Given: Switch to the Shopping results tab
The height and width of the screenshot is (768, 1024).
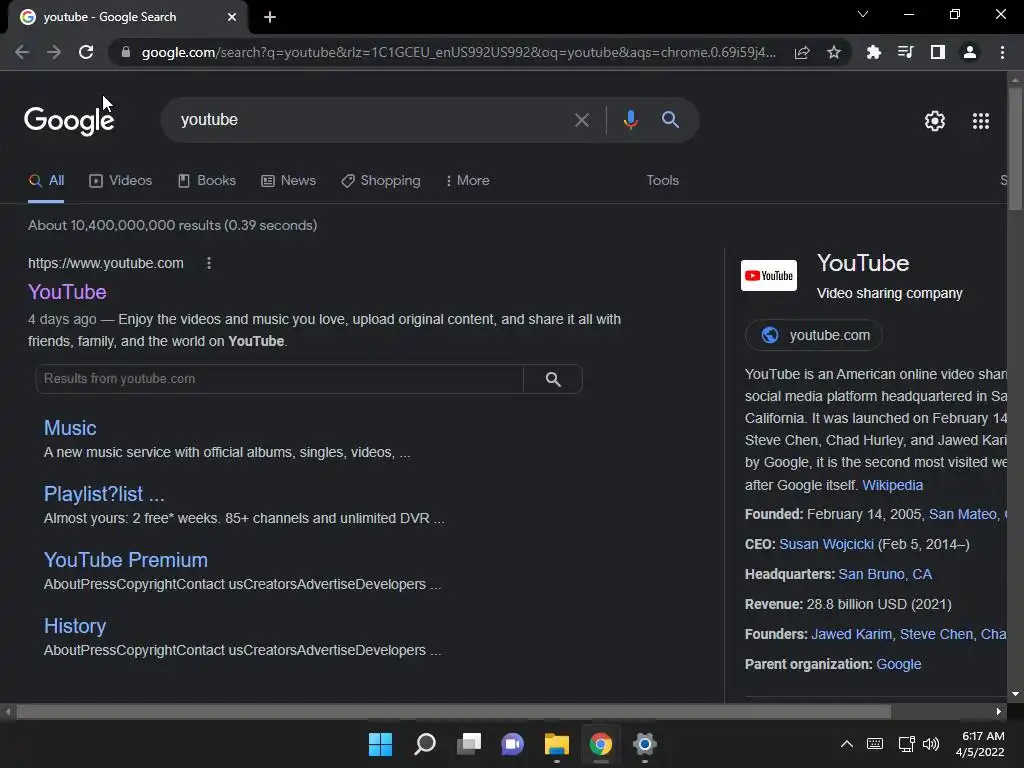Looking at the screenshot, I should (381, 181).
